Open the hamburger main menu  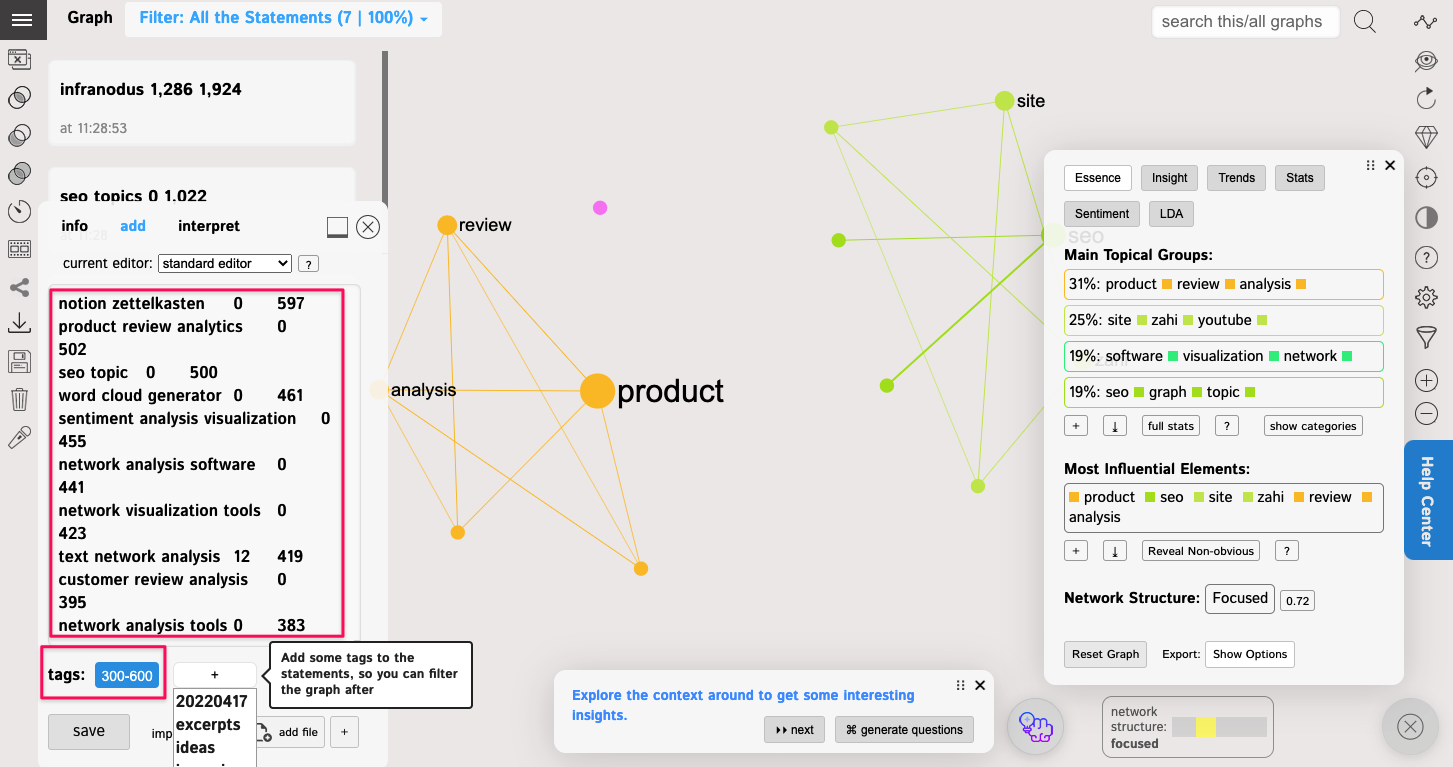22,19
